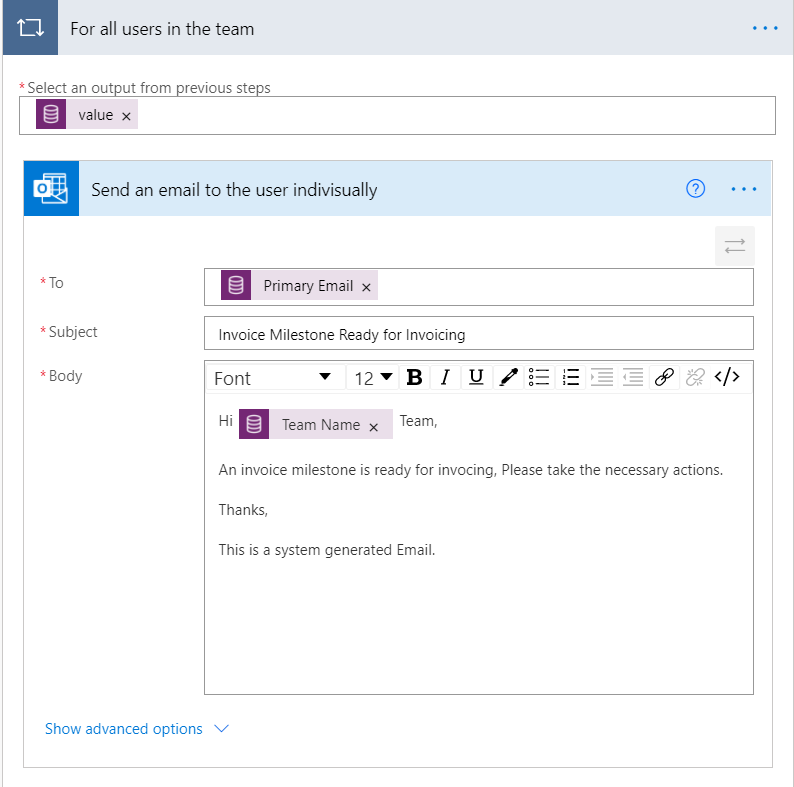
Task: Switch to HTML code view
Action: pos(727,377)
